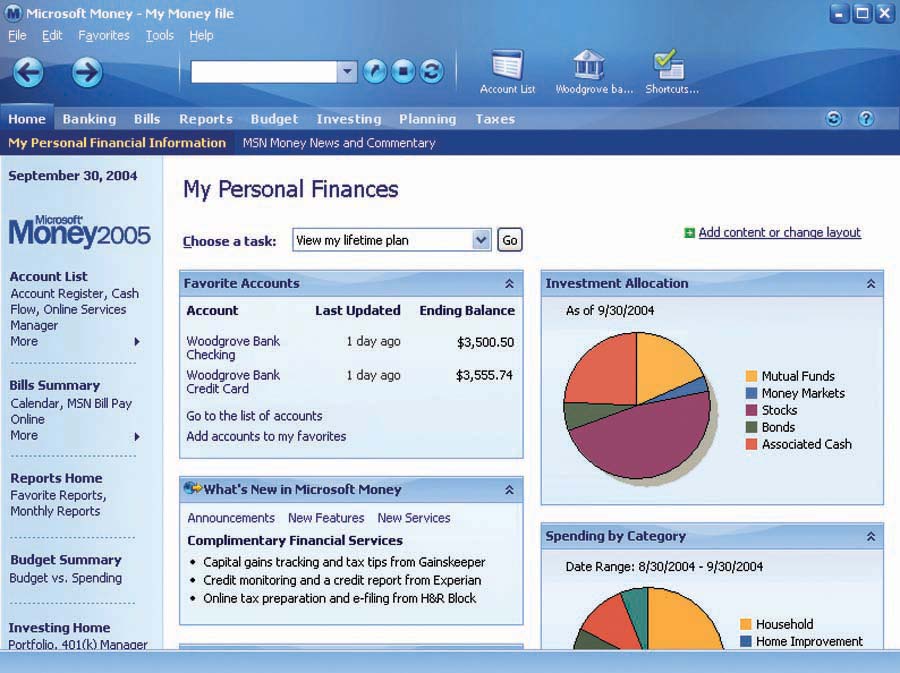Screen dimensions: 900x673
Task: Switch to the Taxes tab
Action: point(495,119)
